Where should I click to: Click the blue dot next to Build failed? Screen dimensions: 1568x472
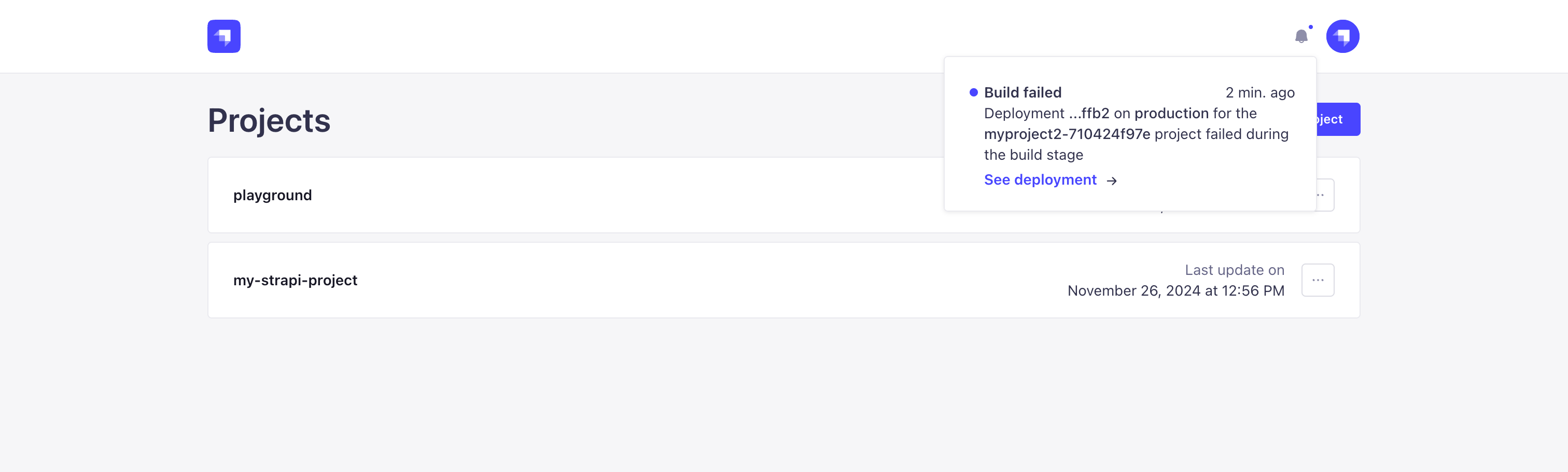click(x=974, y=92)
